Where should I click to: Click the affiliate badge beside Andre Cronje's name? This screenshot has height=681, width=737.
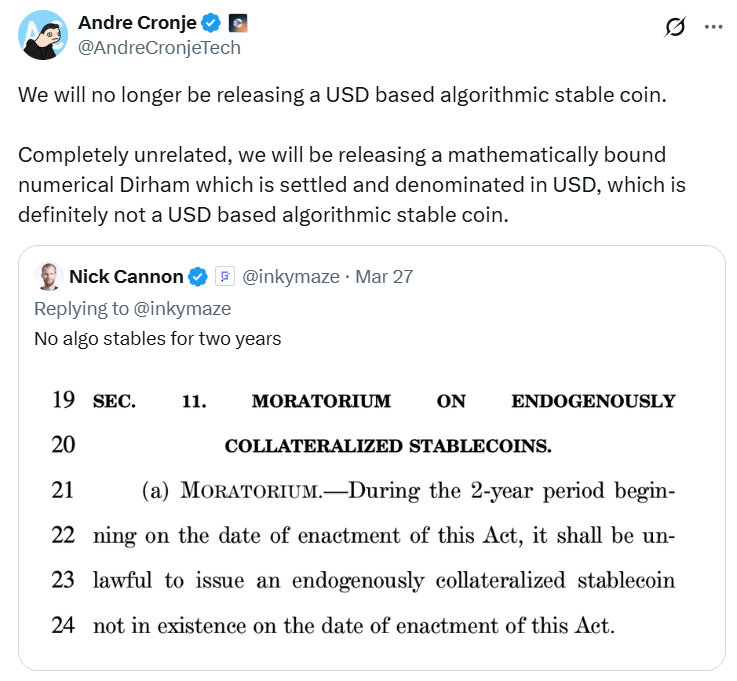click(x=237, y=22)
